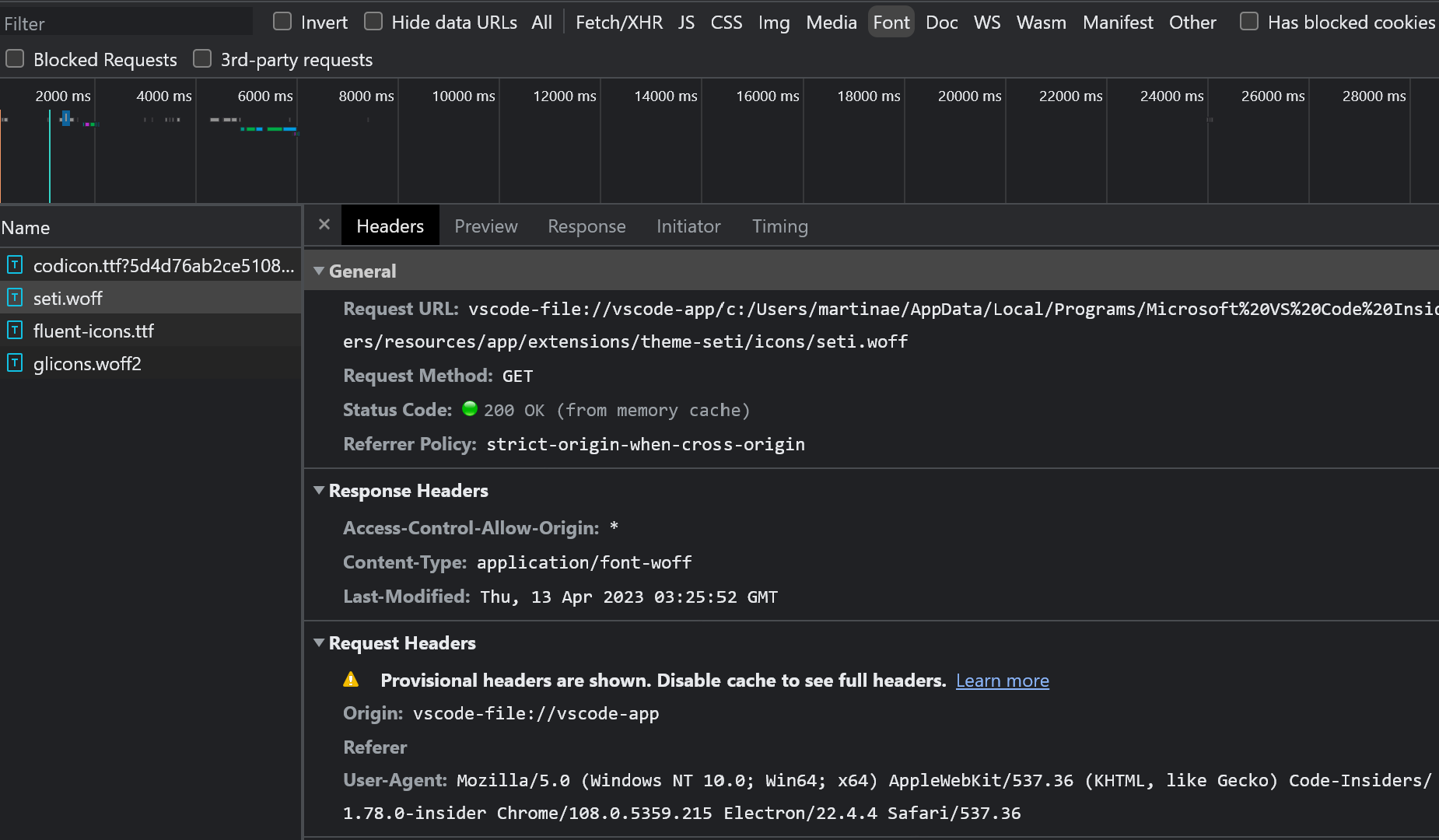
Task: Click the file icon next to codicon.ttf
Action: click(15, 265)
